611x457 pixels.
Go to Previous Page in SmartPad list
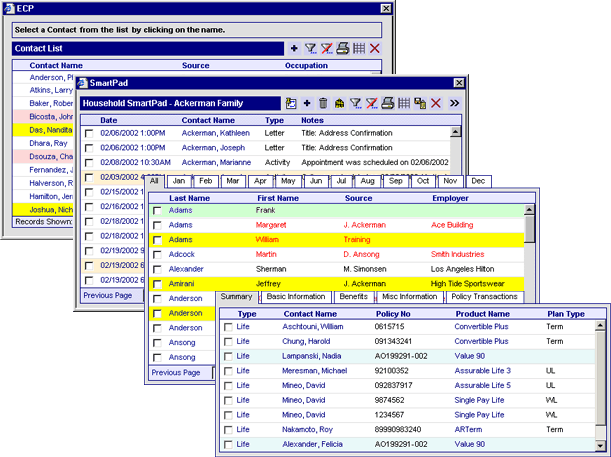(107, 295)
